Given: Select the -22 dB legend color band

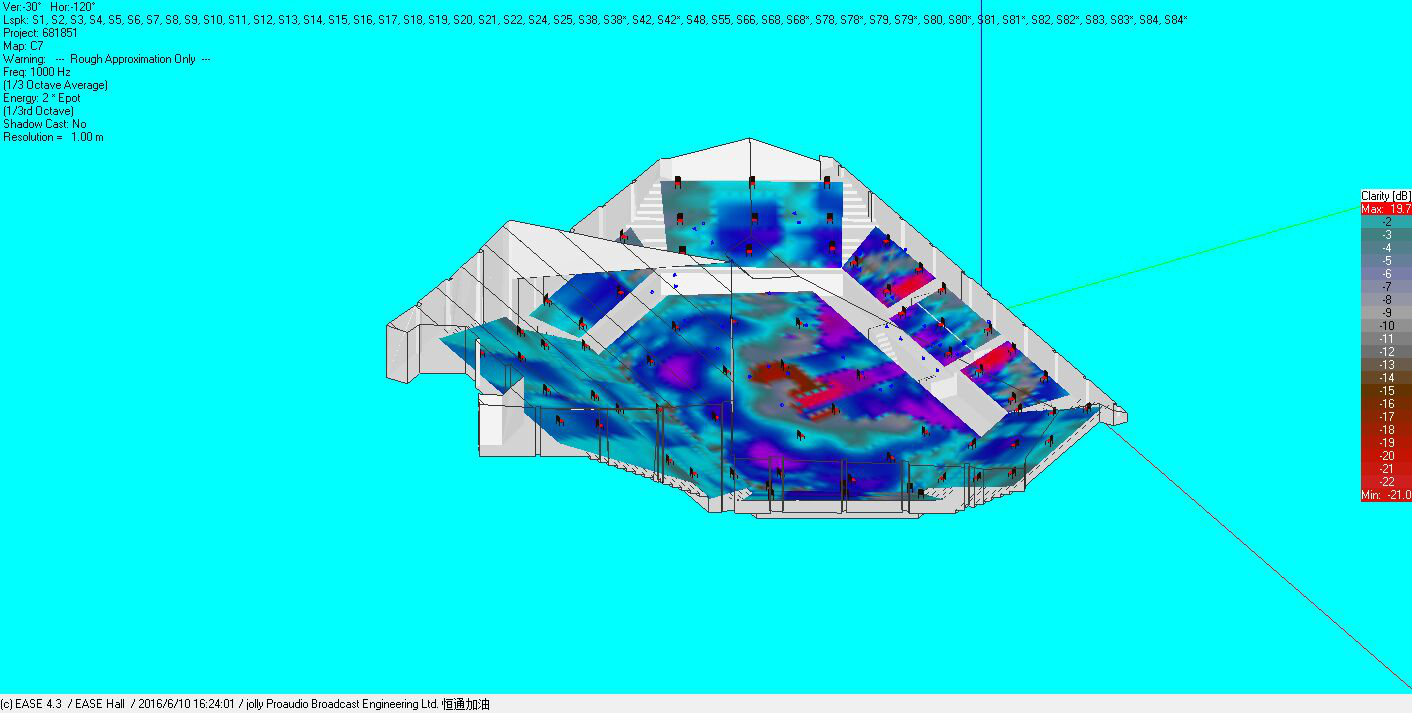Looking at the screenshot, I should (x=1386, y=482).
